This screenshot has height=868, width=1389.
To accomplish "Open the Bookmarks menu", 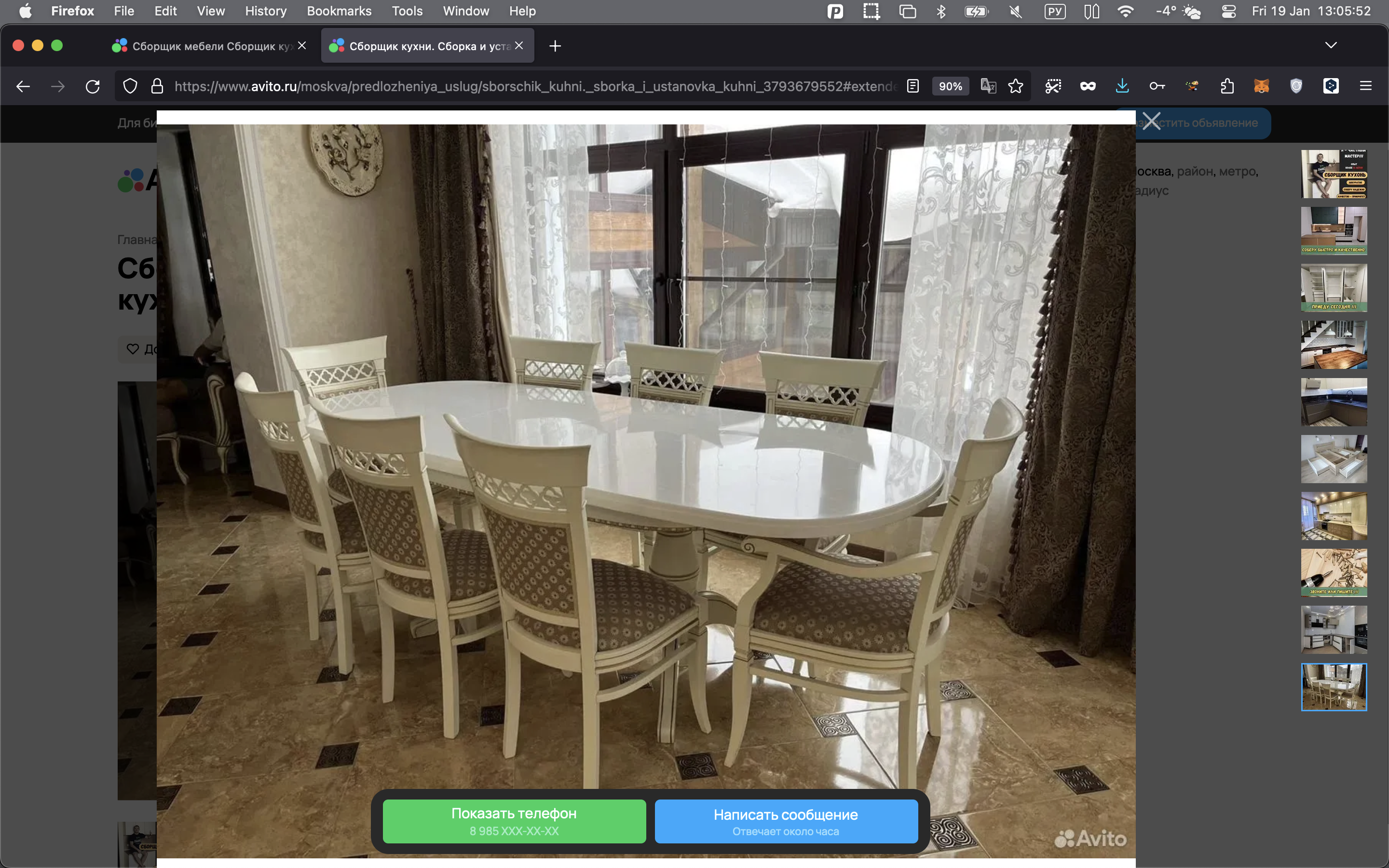I will pos(339,11).
